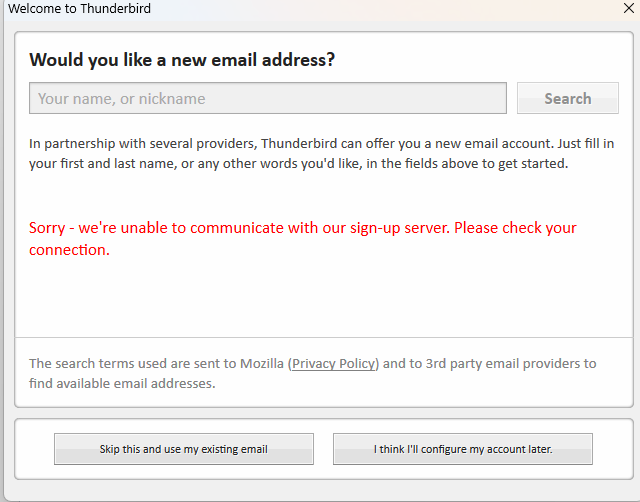Click the 'Would you like a new email address?' heading
This screenshot has height=502, width=640.
click(182, 60)
